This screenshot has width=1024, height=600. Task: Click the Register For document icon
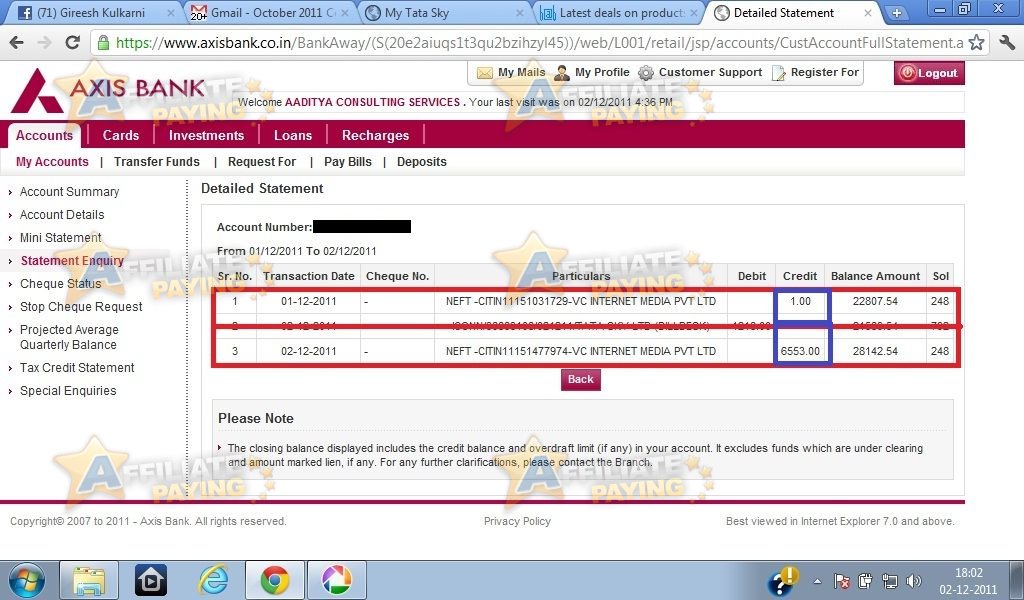(778, 73)
